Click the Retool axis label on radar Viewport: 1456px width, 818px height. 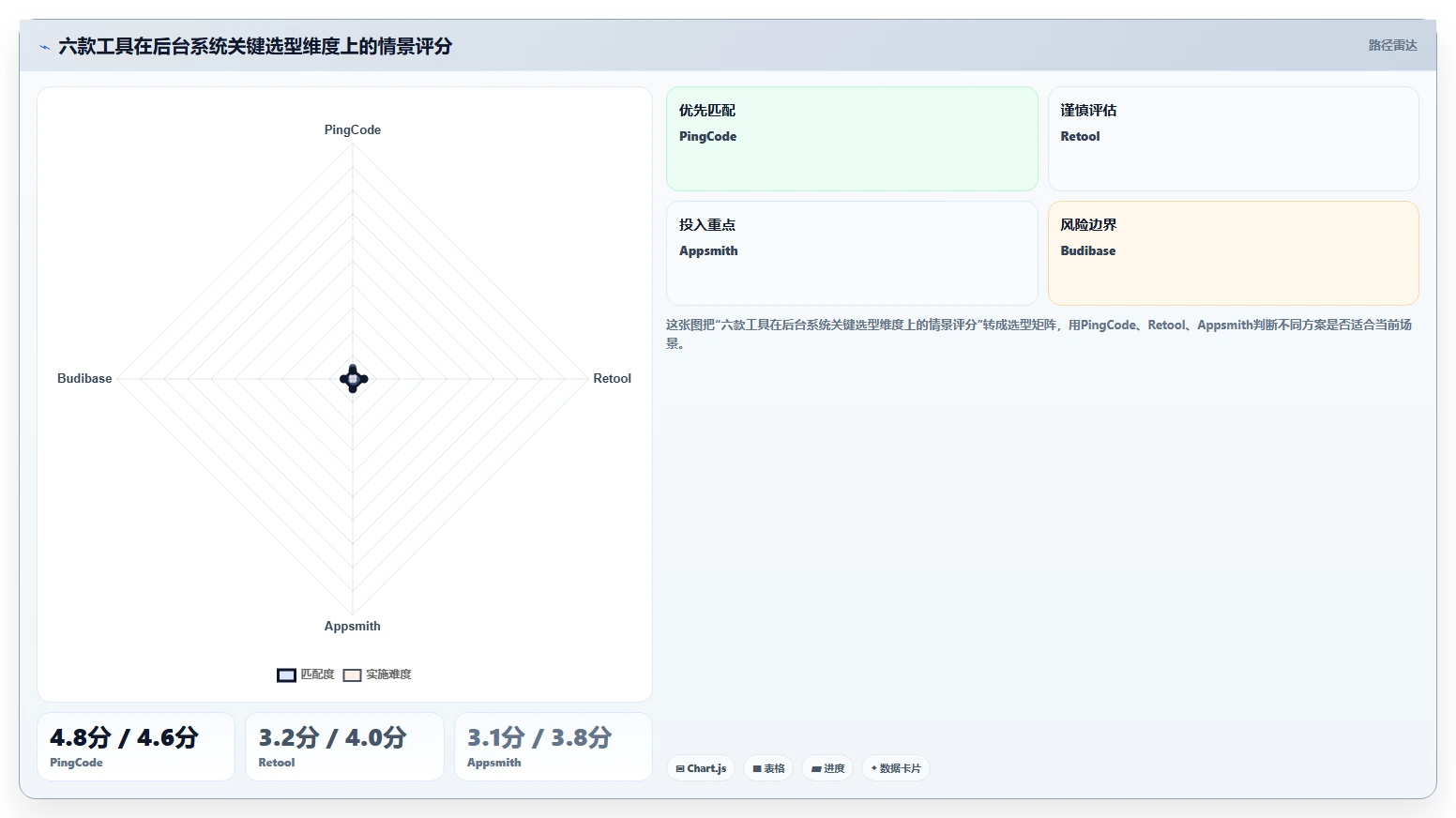pyautogui.click(x=612, y=378)
